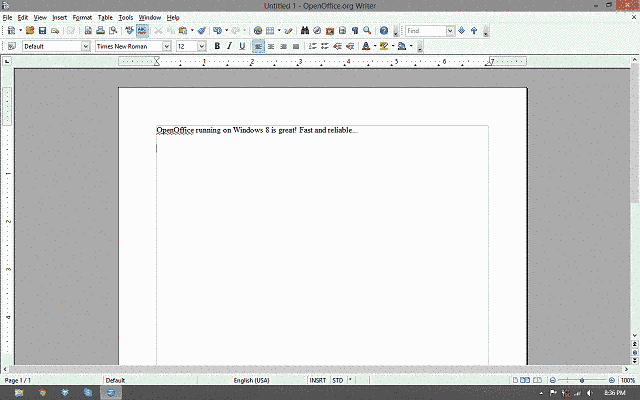Image resolution: width=640 pixels, height=400 pixels.
Task: Click the Find text input field
Action: click(426, 31)
